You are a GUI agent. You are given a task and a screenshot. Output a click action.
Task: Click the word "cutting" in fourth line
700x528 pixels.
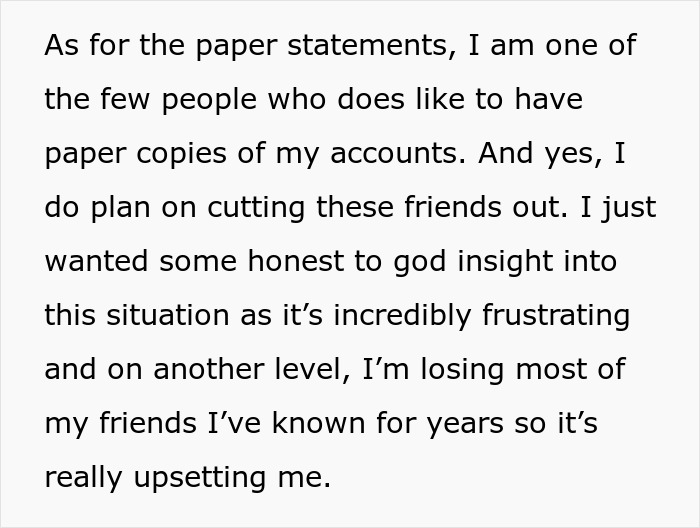click(x=256, y=208)
